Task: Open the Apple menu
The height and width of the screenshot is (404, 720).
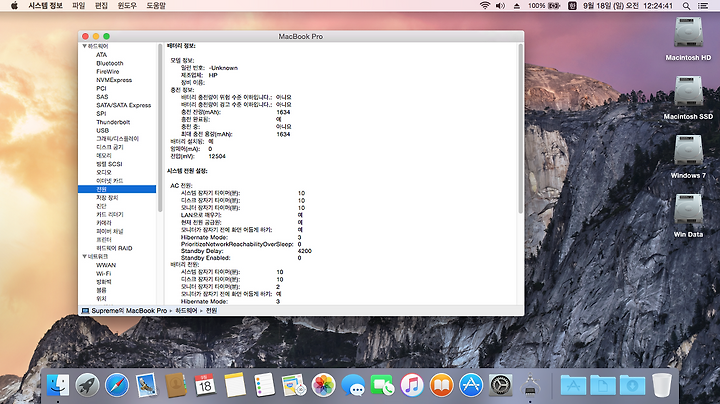Action: coord(14,6)
